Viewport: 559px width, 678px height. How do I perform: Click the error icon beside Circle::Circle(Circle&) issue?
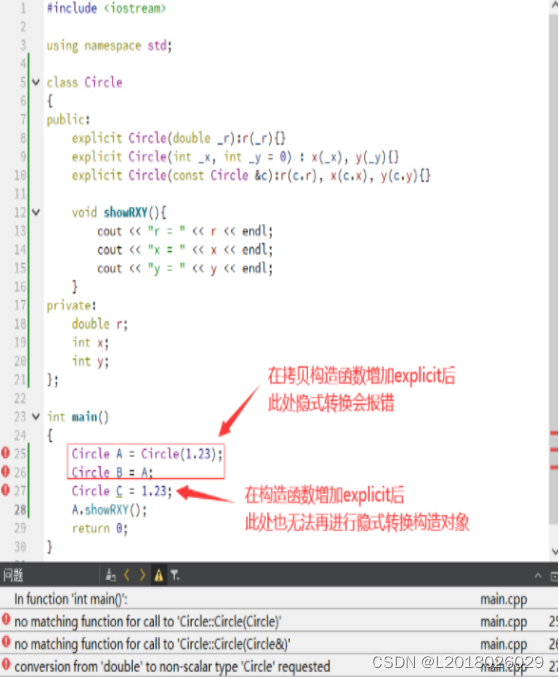(6, 642)
